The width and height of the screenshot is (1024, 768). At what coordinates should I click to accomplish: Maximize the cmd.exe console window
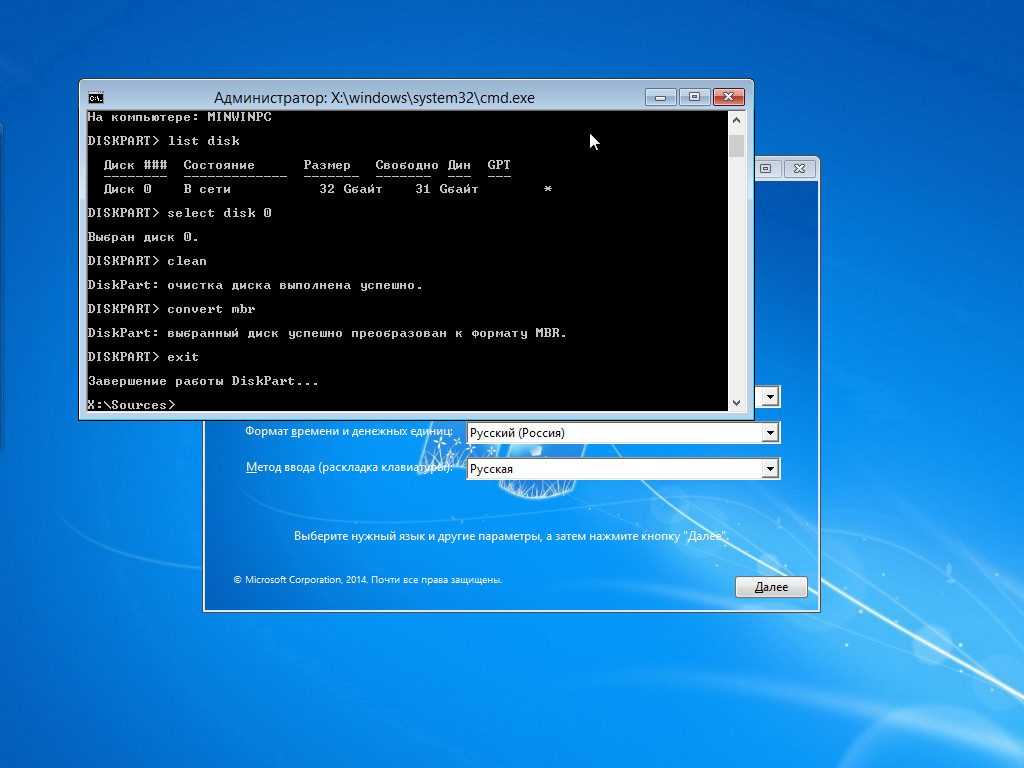[694, 97]
